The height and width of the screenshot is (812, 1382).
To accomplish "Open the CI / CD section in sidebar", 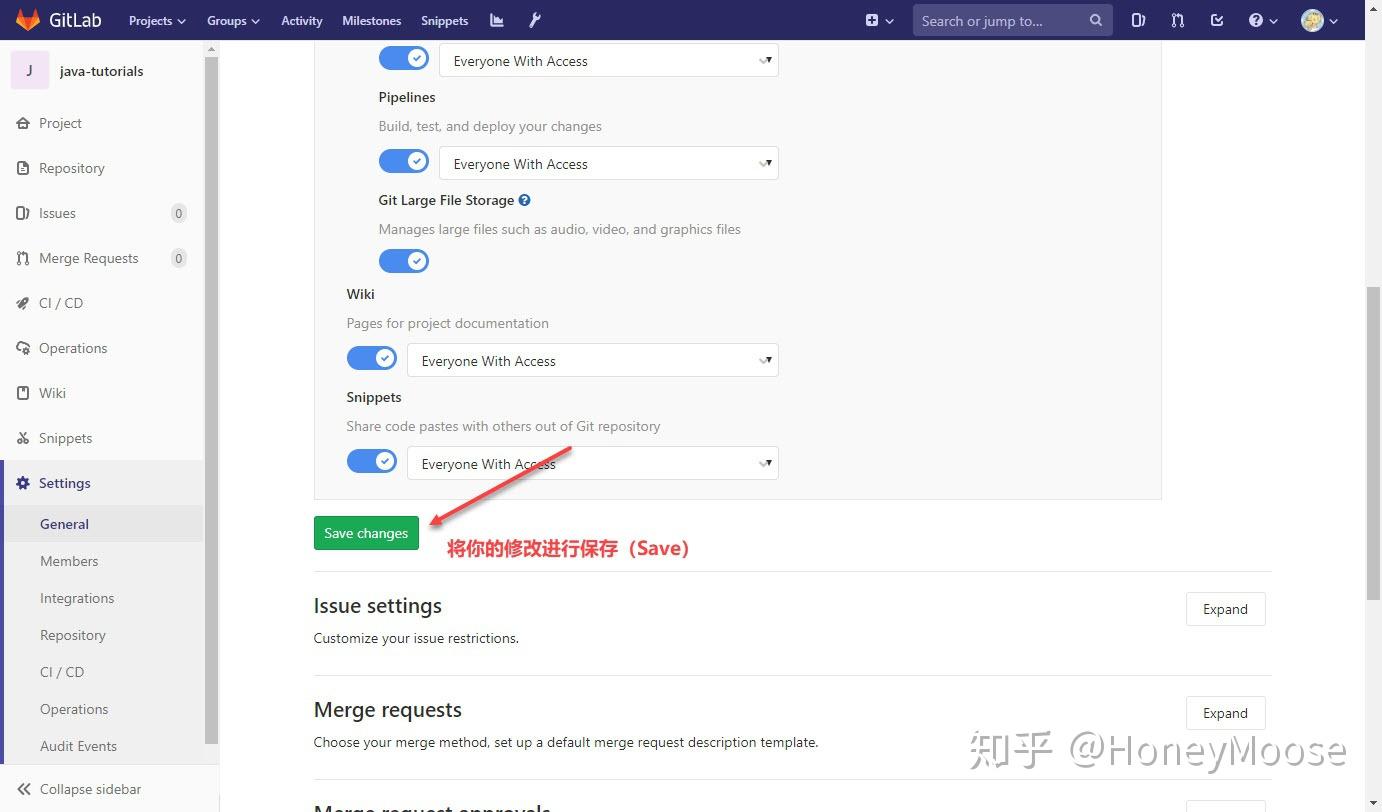I will 60,303.
